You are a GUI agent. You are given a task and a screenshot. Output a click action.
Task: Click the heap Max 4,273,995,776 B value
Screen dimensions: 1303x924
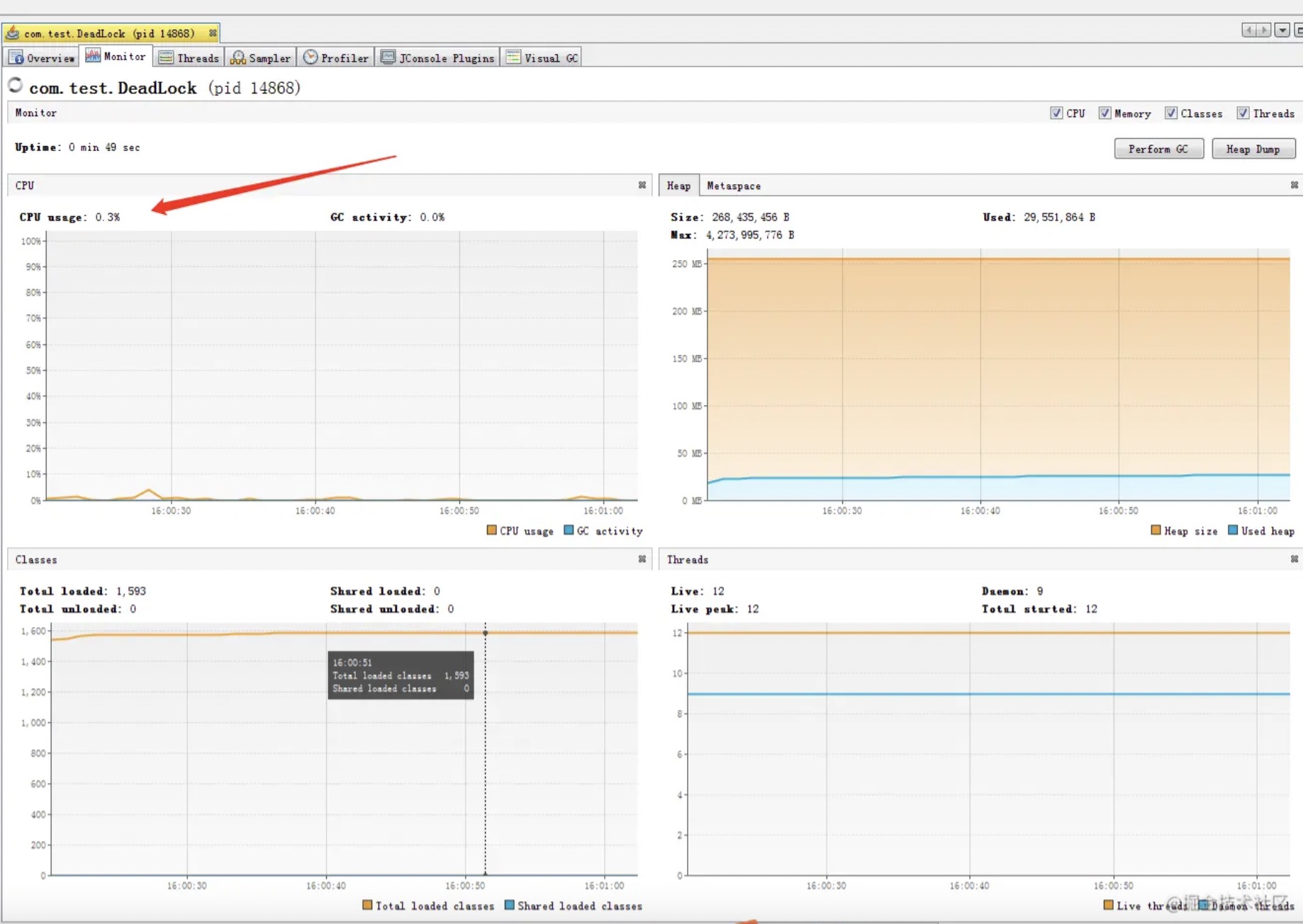pyautogui.click(x=749, y=235)
